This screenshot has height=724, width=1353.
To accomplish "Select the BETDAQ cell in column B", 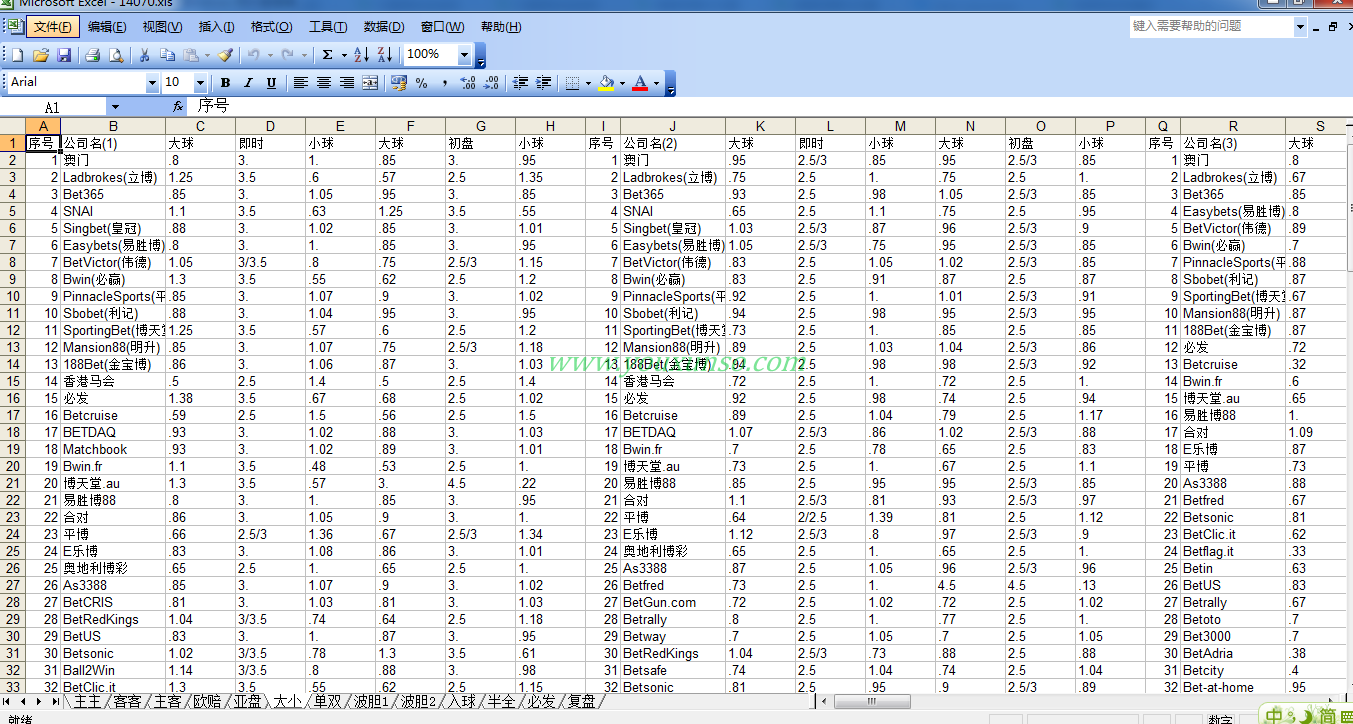I will pos(113,432).
